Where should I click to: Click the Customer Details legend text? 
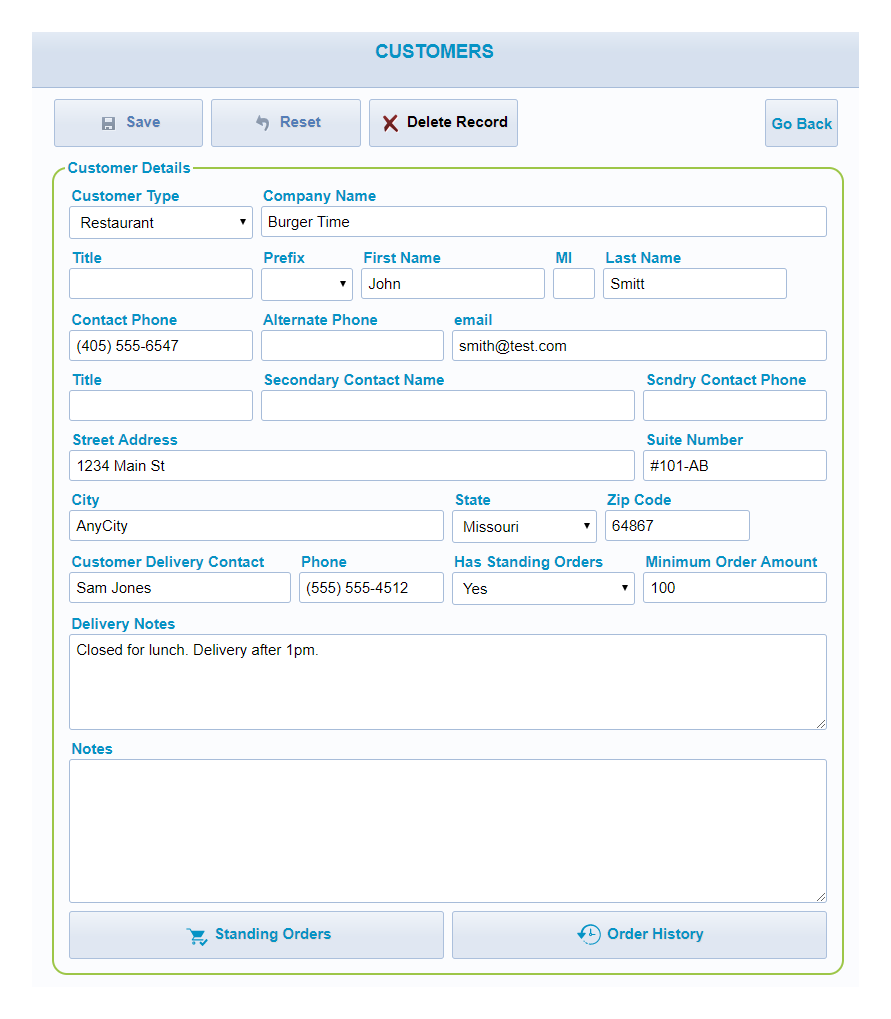click(x=129, y=168)
